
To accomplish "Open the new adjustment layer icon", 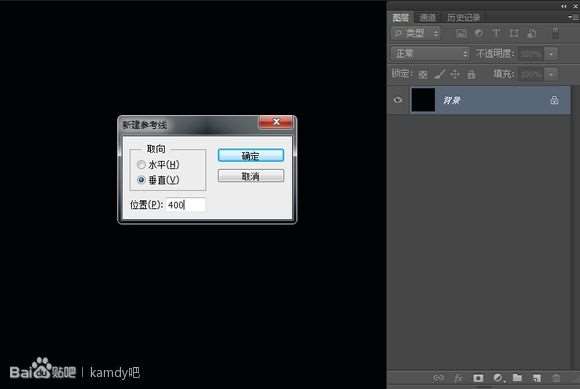I will (x=498, y=378).
